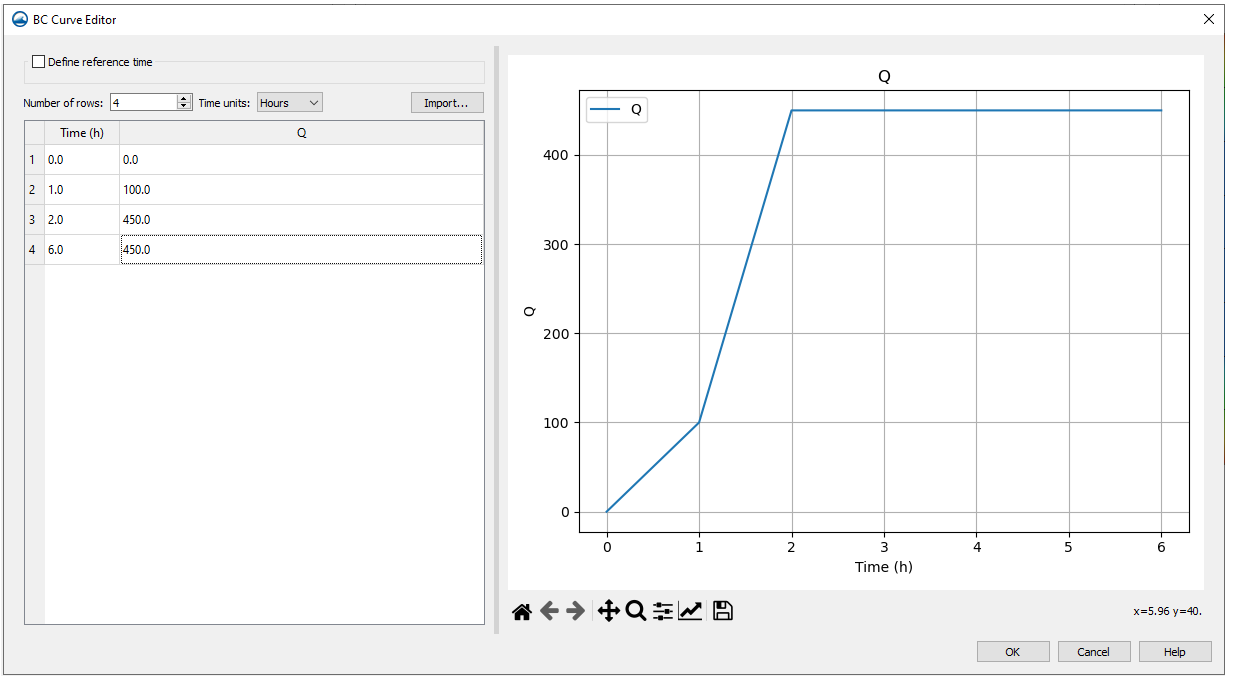The height and width of the screenshot is (686, 1236).
Task: Select row header 2
Action: [34, 190]
